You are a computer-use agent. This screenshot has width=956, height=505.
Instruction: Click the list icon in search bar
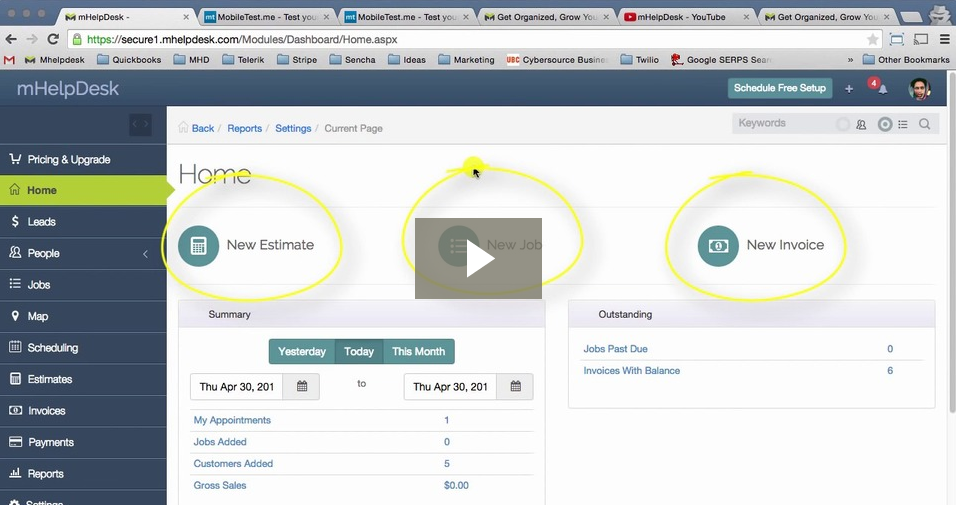pos(903,124)
